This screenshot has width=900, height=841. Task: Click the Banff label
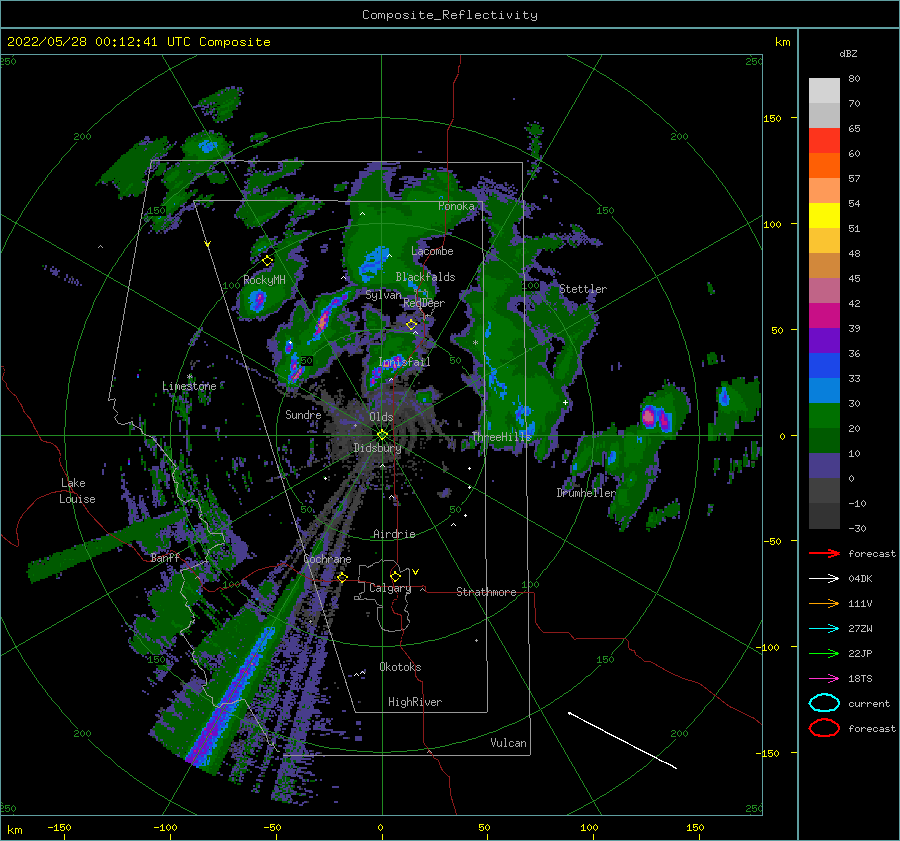pyautogui.click(x=165, y=557)
